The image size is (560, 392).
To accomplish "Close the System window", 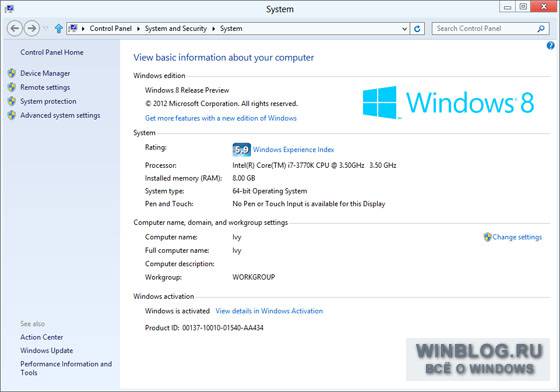I will [x=544, y=7].
